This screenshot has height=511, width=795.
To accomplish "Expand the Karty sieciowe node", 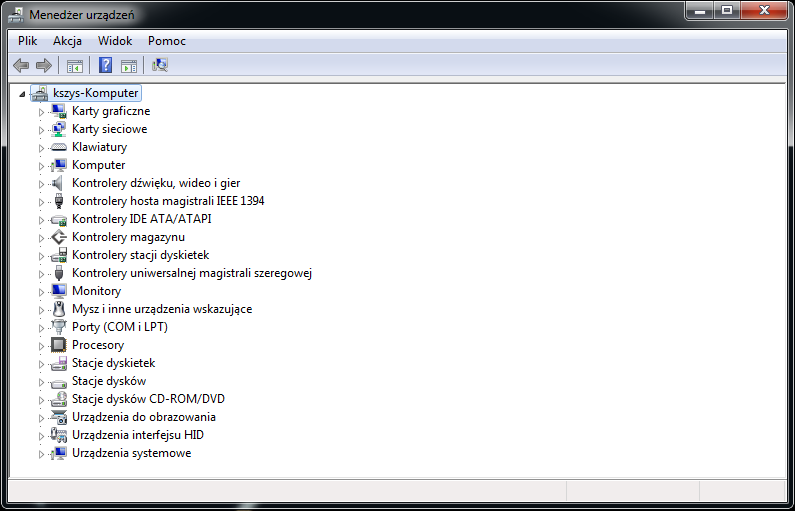I will [42, 130].
